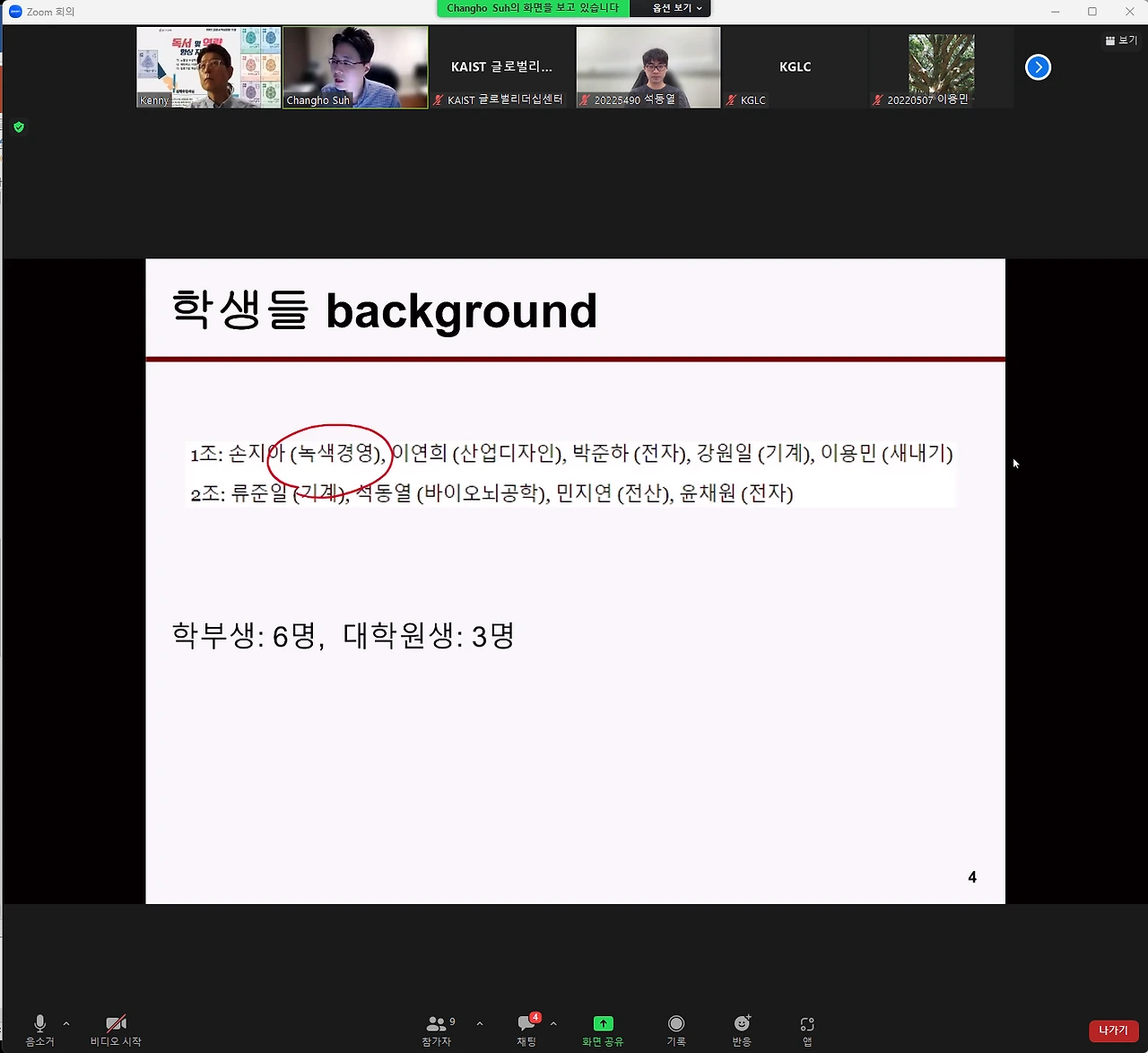Click the Zoom logo in title bar
The width and height of the screenshot is (1148, 1053).
click(x=15, y=12)
